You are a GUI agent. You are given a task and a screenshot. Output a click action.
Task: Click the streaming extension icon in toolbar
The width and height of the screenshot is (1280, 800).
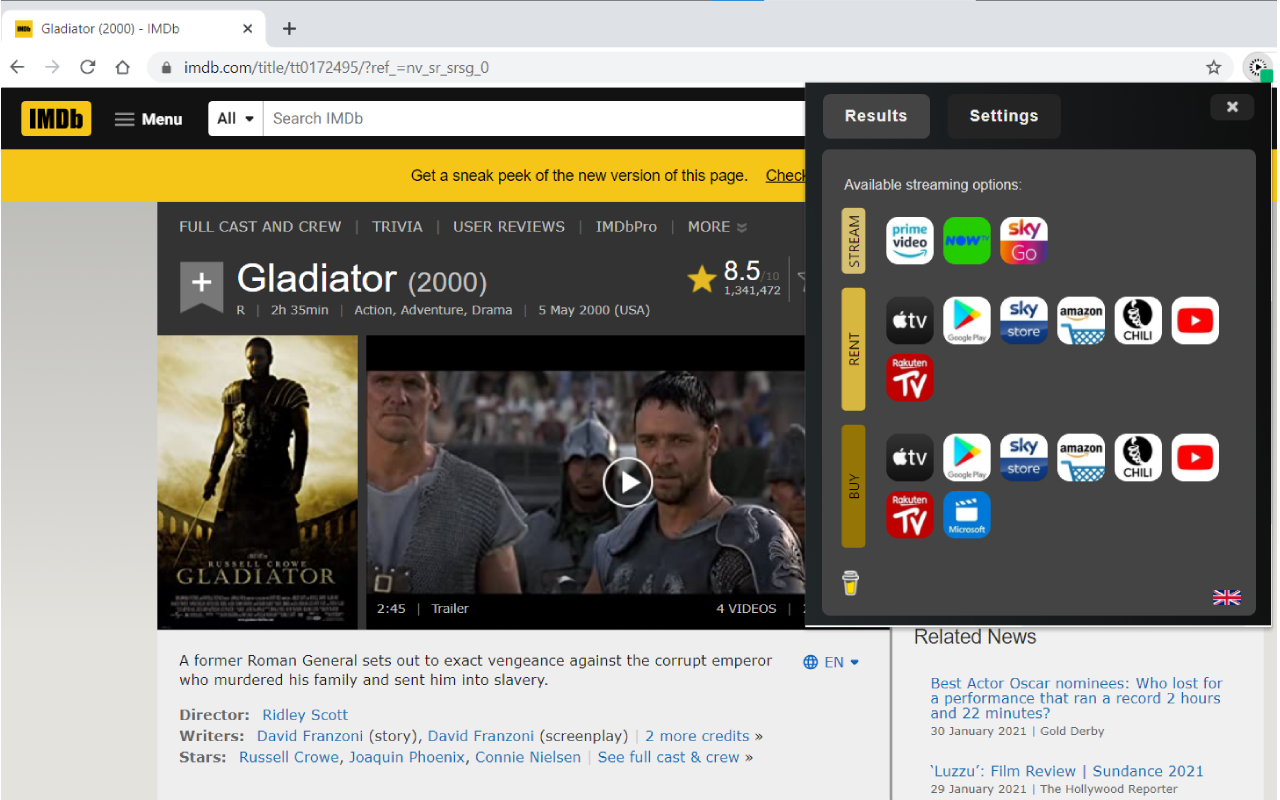point(1256,68)
